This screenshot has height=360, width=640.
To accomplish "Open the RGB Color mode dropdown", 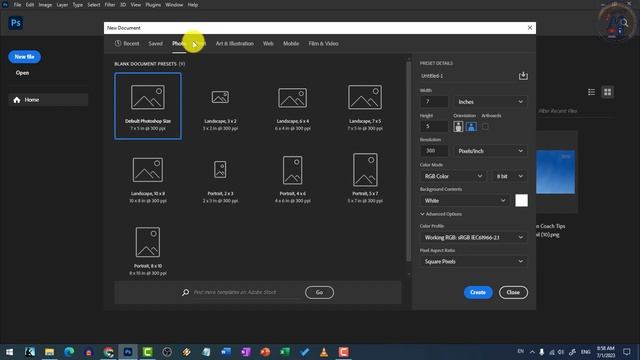I will coord(453,176).
